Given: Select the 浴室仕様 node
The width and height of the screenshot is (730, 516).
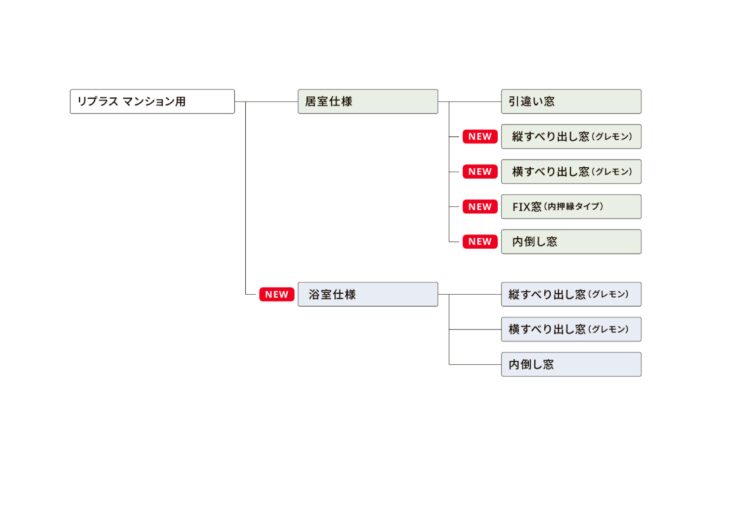Looking at the screenshot, I should coord(367,294).
